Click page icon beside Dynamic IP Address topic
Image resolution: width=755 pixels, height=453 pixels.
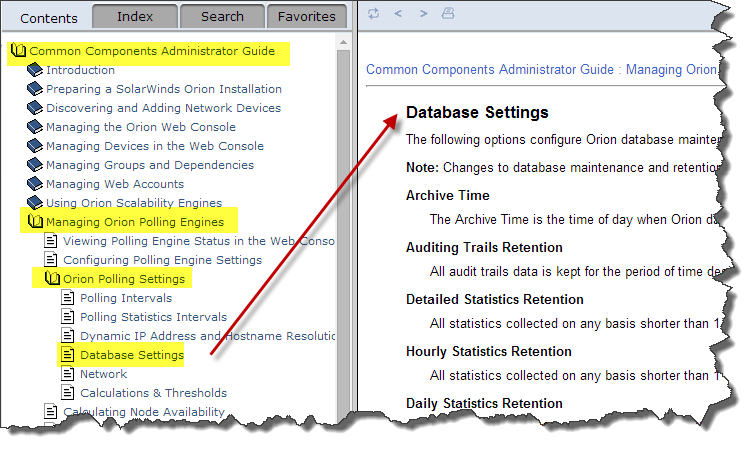click(68, 336)
